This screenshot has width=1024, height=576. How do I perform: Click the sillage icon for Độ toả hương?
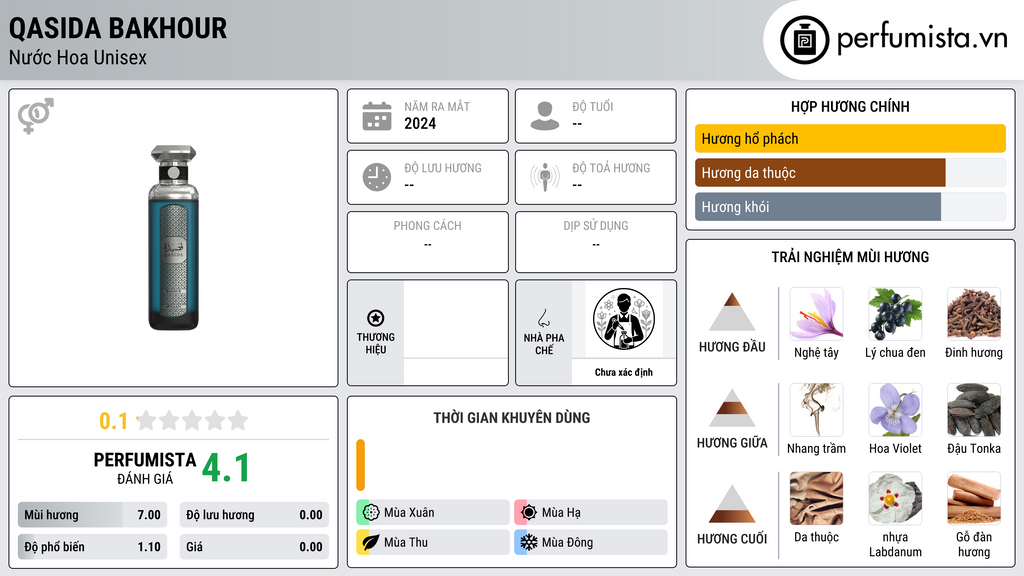pyautogui.click(x=545, y=177)
